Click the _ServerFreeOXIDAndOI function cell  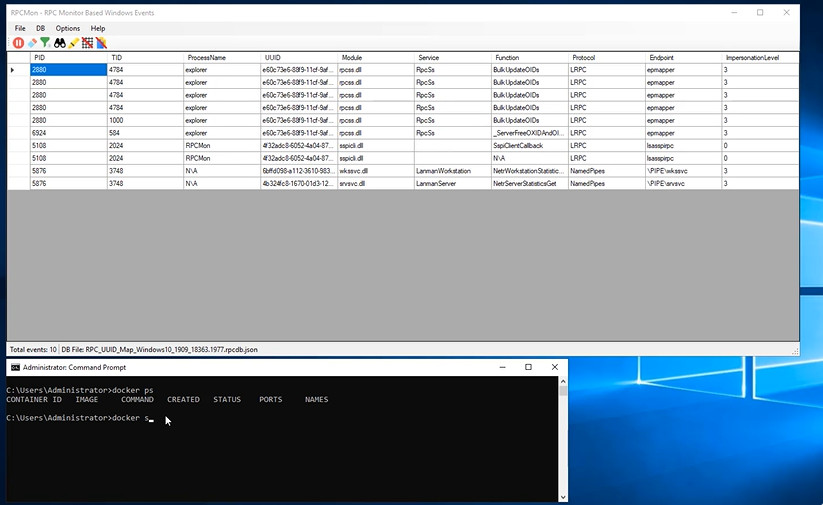point(530,133)
